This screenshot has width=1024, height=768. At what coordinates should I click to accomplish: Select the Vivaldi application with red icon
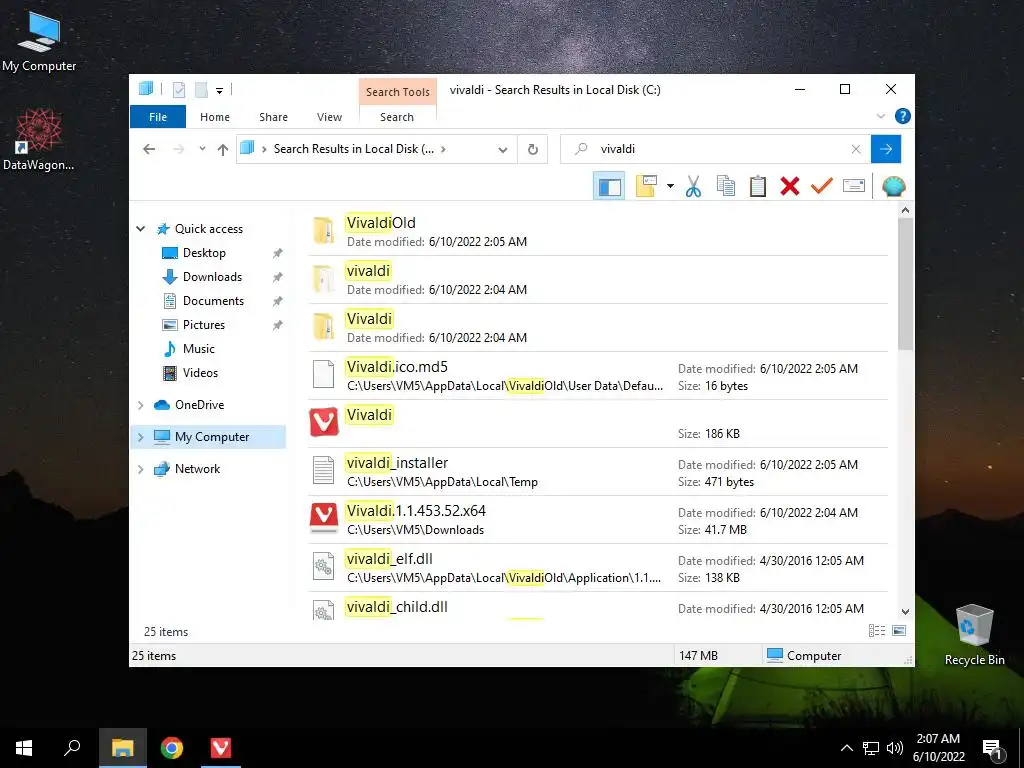coord(598,424)
